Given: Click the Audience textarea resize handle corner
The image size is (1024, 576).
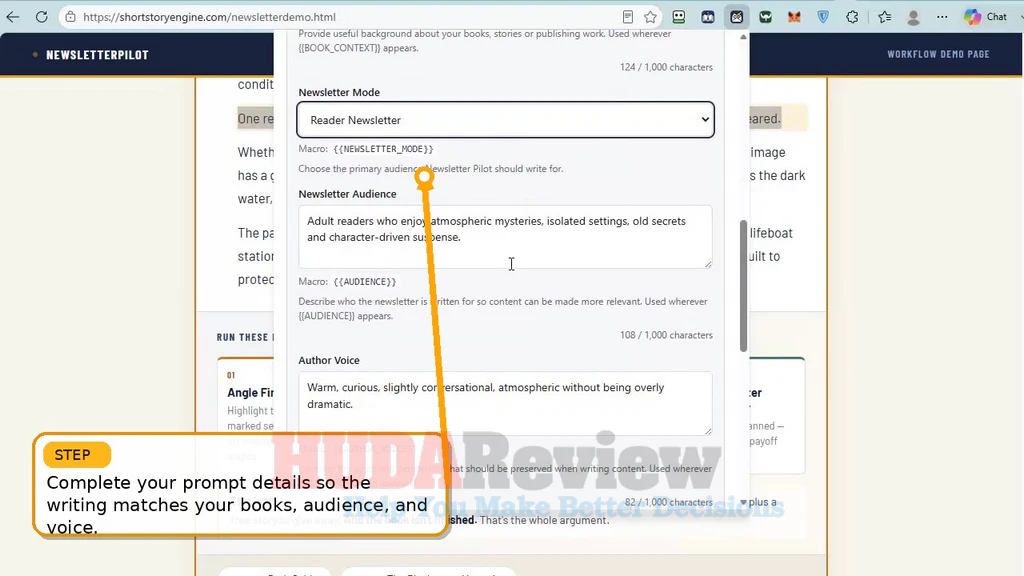Looking at the screenshot, I should (x=708, y=263).
